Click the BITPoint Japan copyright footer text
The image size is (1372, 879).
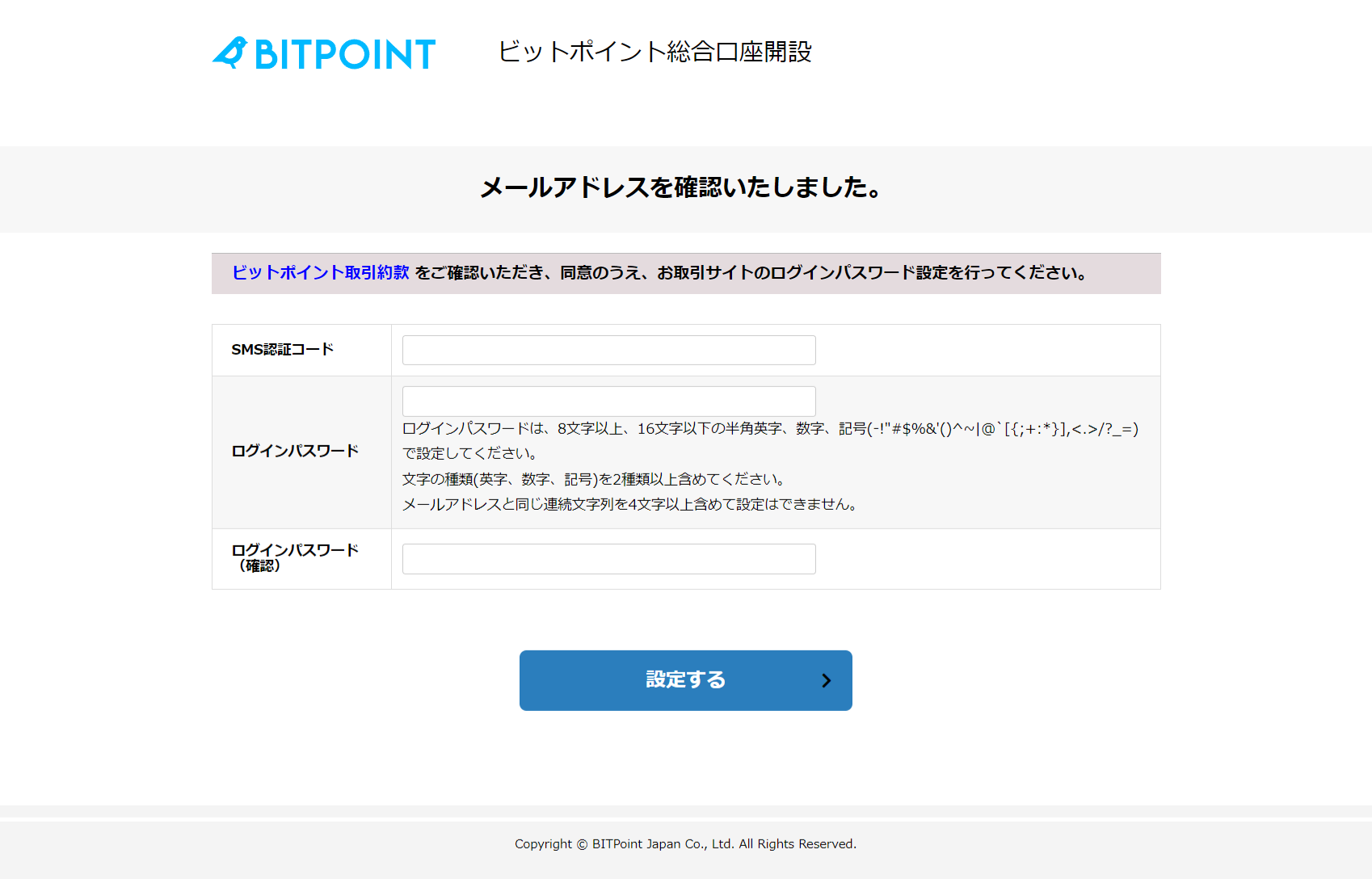(684, 843)
